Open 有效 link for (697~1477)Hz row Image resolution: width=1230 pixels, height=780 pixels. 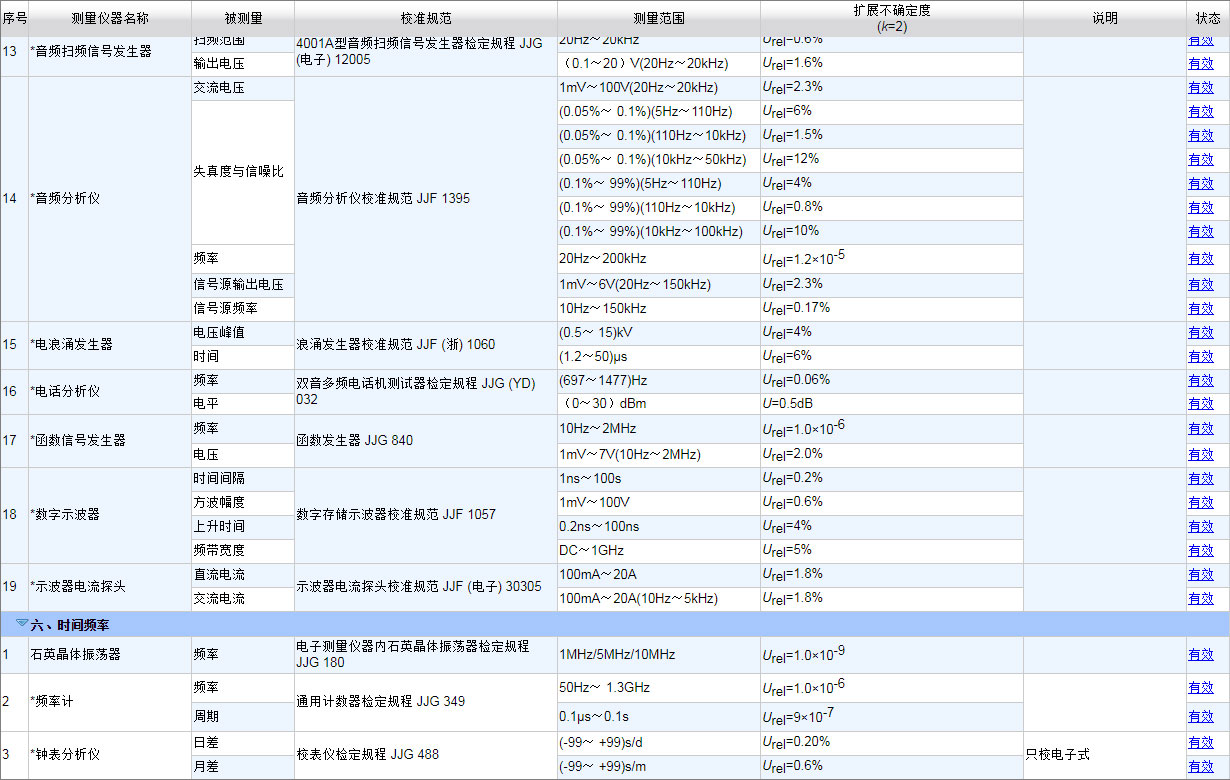tap(1200, 381)
